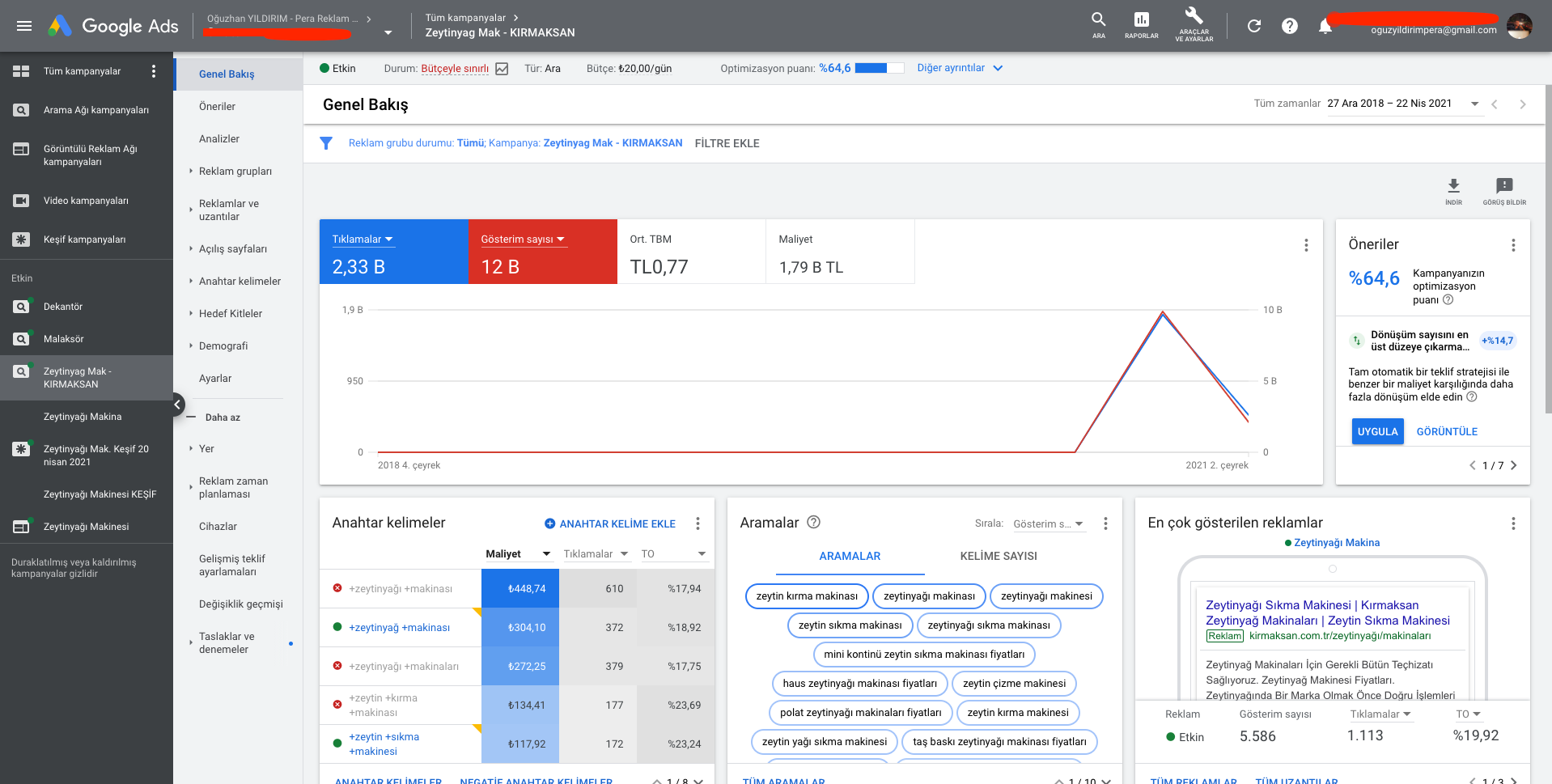
Task: Open the Ayarlar page
Action: [215, 379]
